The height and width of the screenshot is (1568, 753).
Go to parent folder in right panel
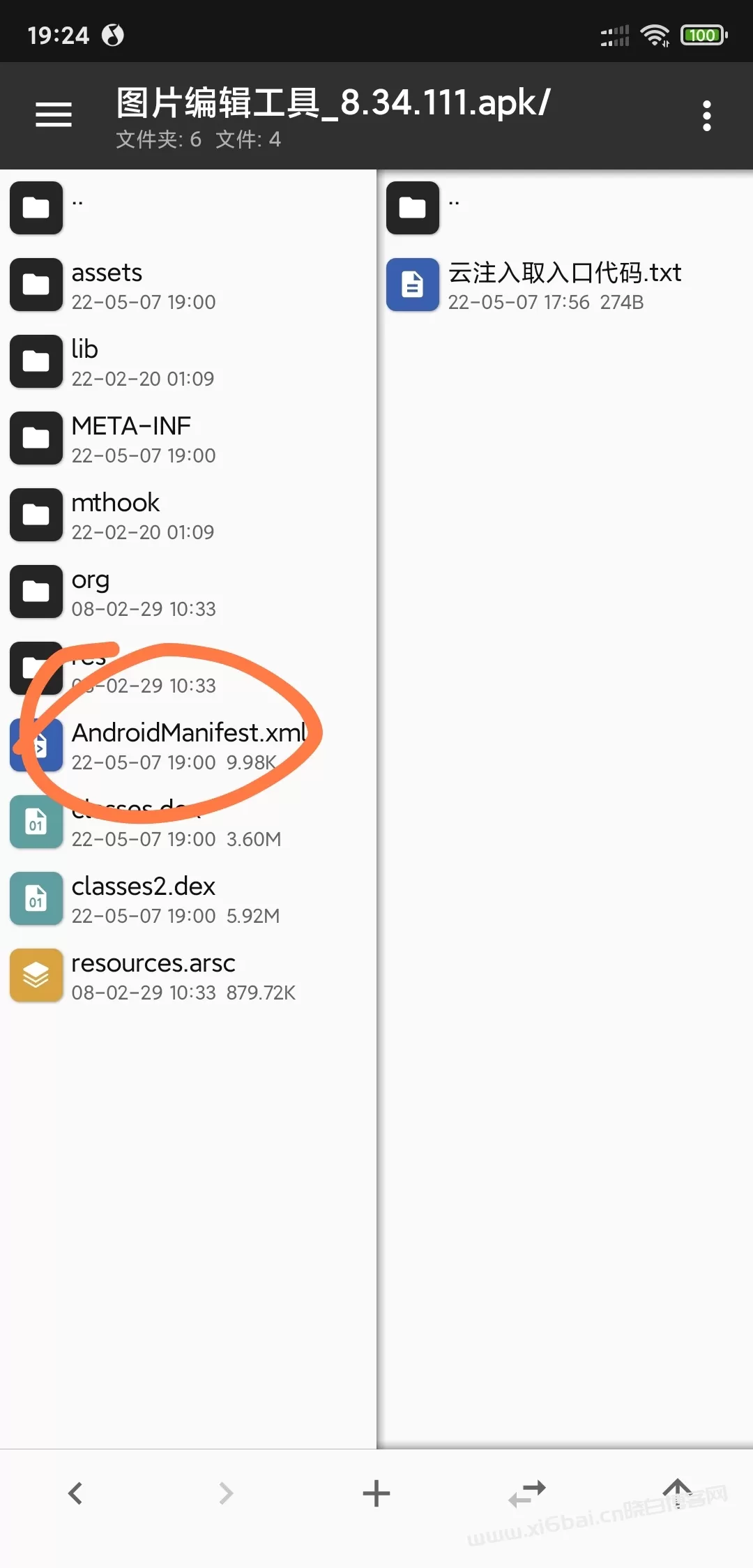click(565, 208)
